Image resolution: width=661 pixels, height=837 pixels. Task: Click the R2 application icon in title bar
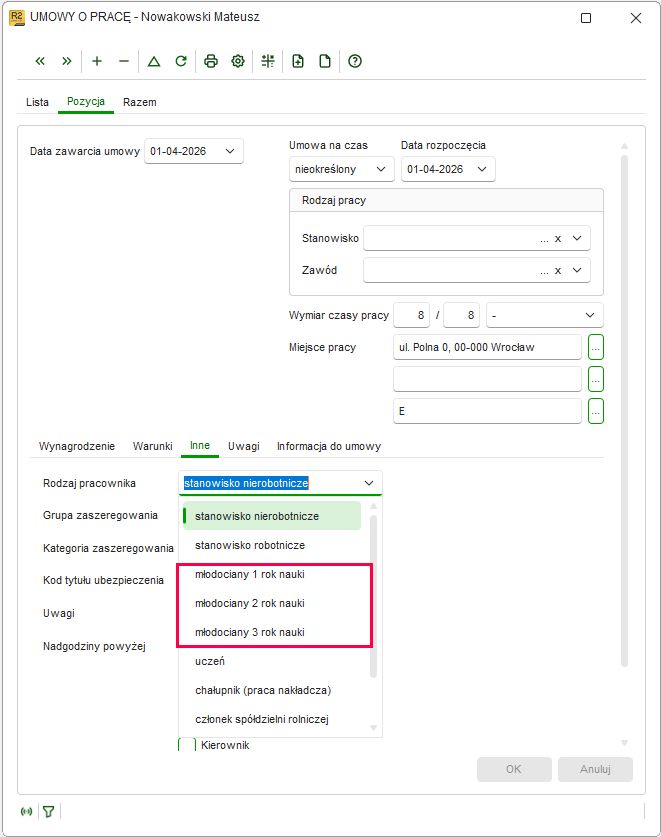[17, 18]
